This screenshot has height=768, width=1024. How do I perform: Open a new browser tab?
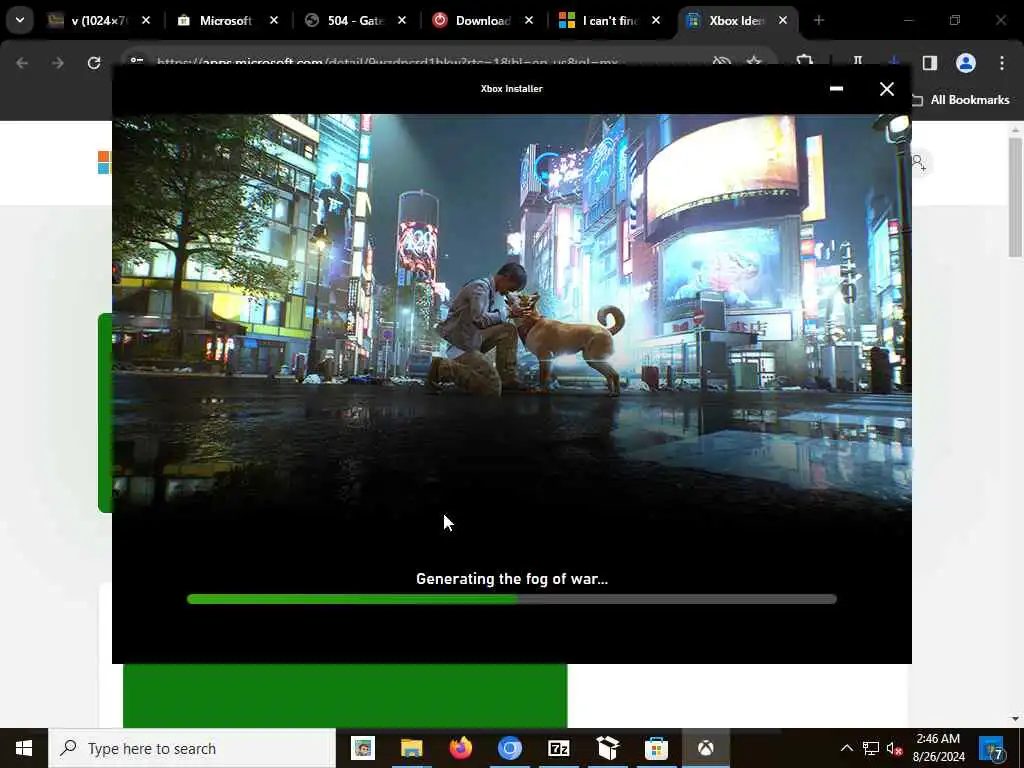coord(819,20)
